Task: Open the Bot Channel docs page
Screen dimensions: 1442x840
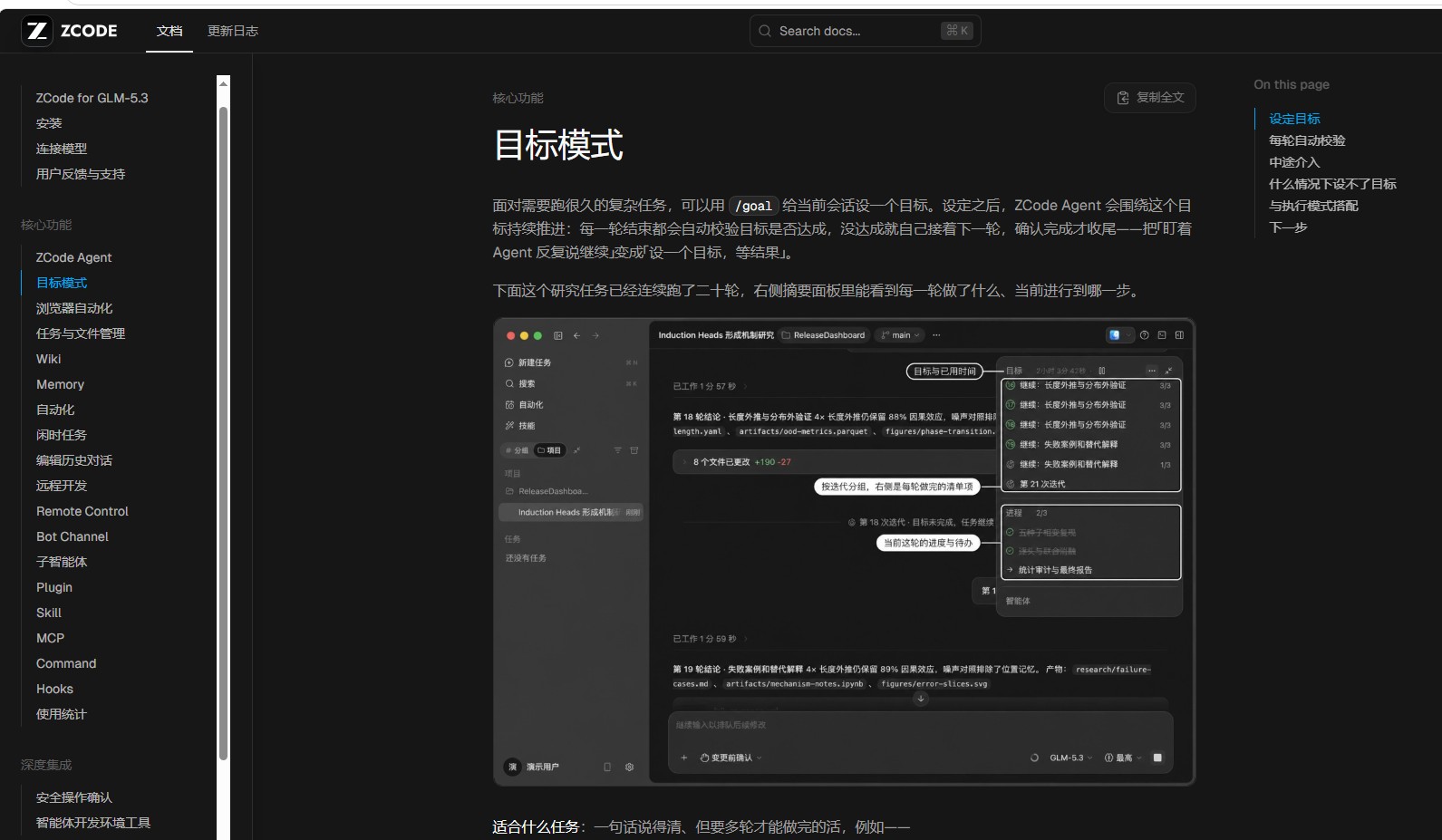Action: (73, 536)
